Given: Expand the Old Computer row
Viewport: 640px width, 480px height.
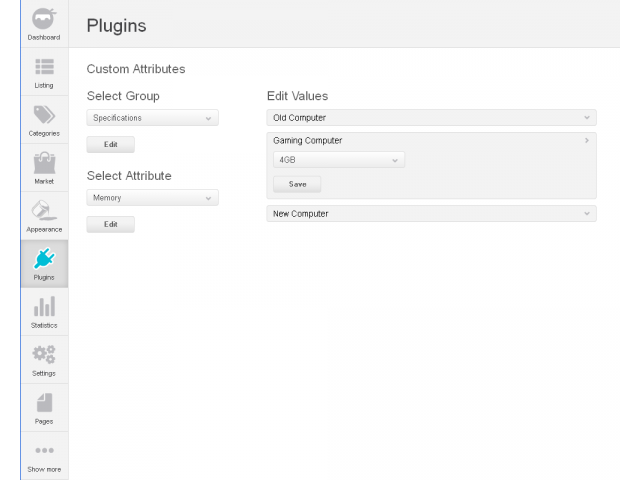Looking at the screenshot, I should coord(432,118).
